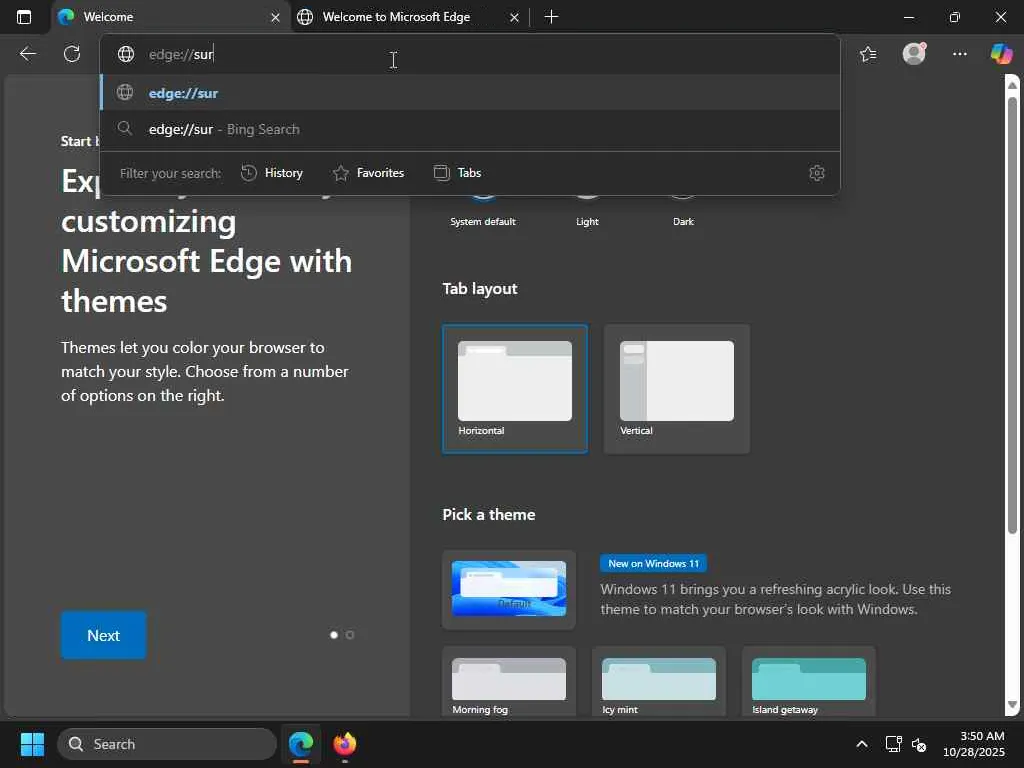Open the muted volume tray icon
1024x768 pixels.
tap(919, 744)
